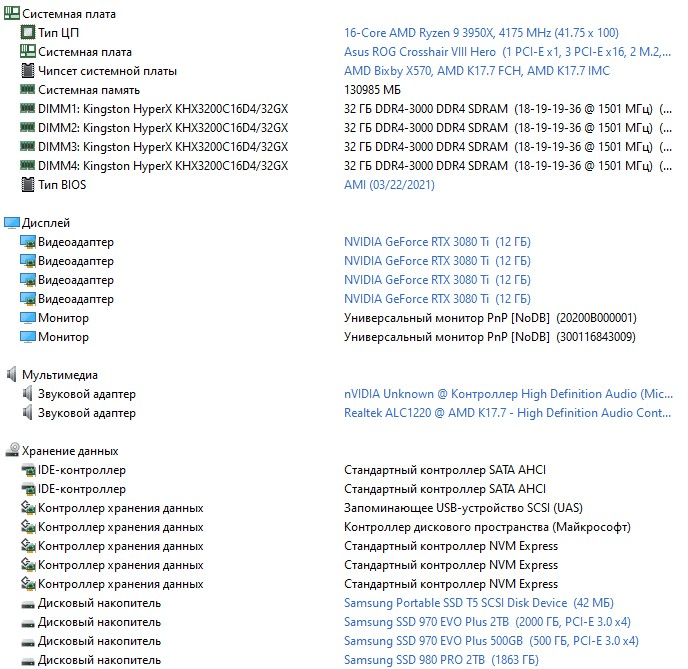Select the Тип BIOS row label
Viewport: 688px width, 669px height.
[x=62, y=185]
